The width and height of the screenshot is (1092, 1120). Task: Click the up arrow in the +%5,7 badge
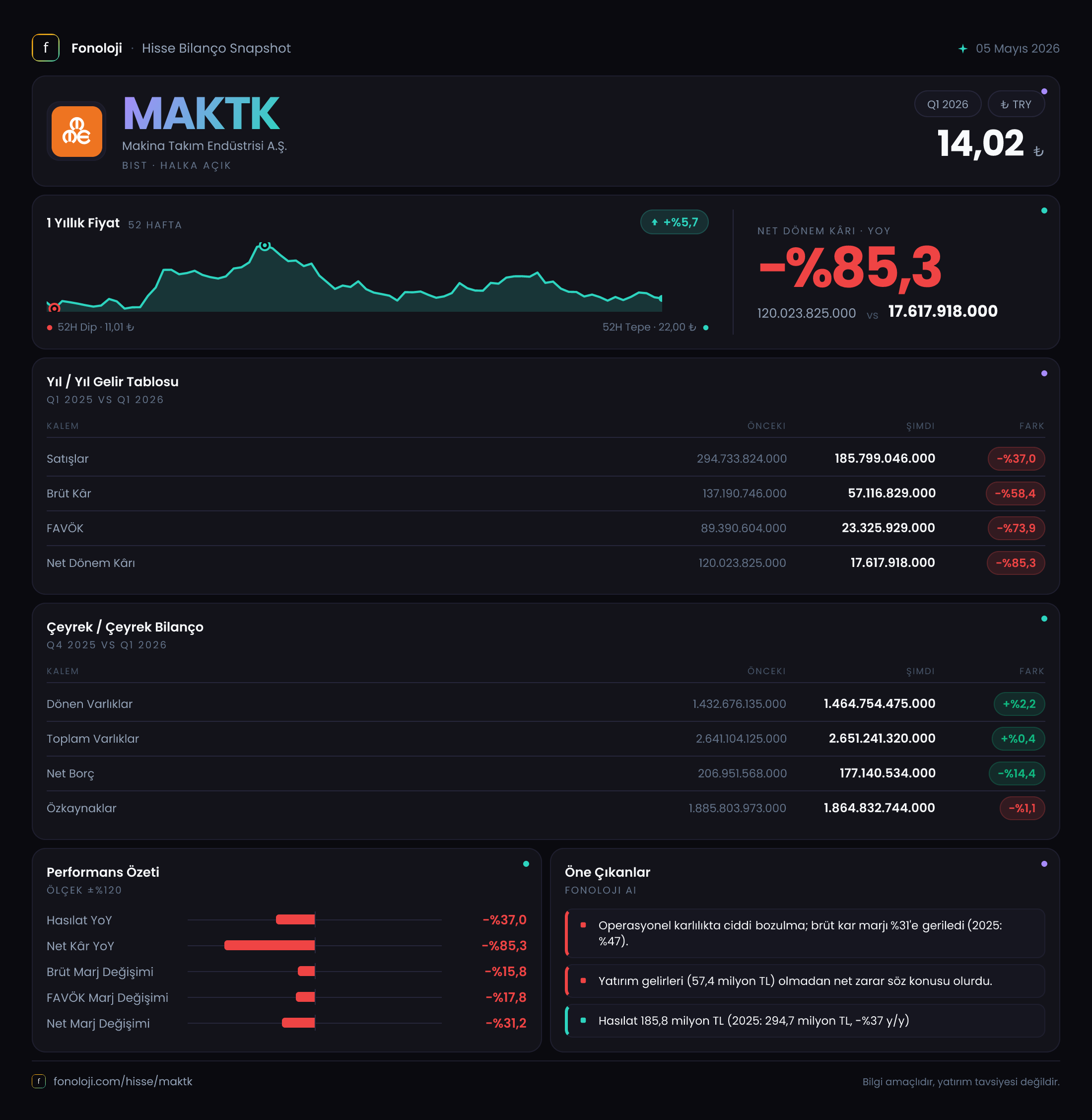click(x=654, y=222)
